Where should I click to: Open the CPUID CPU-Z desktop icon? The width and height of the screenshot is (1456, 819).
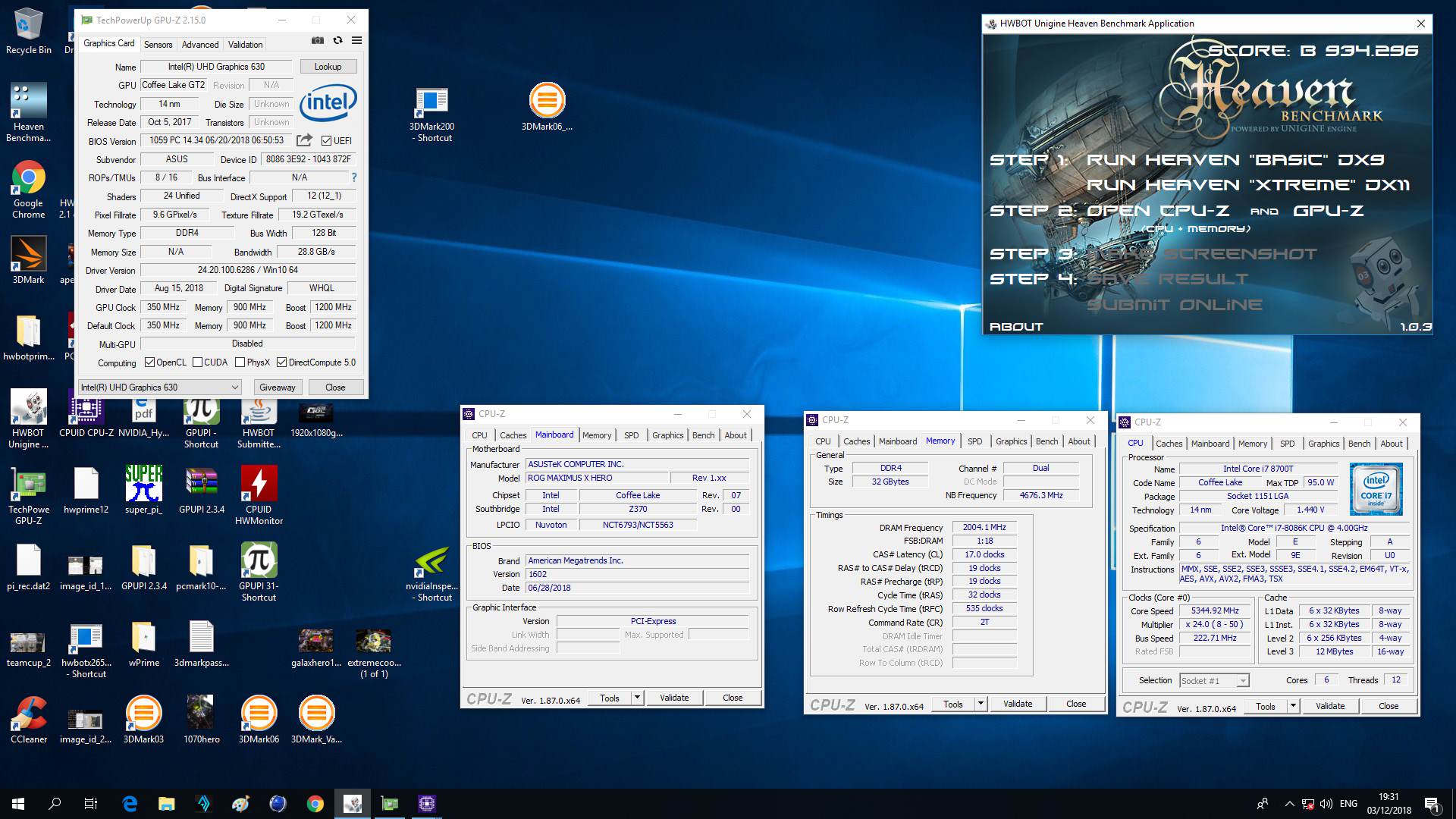[x=86, y=415]
